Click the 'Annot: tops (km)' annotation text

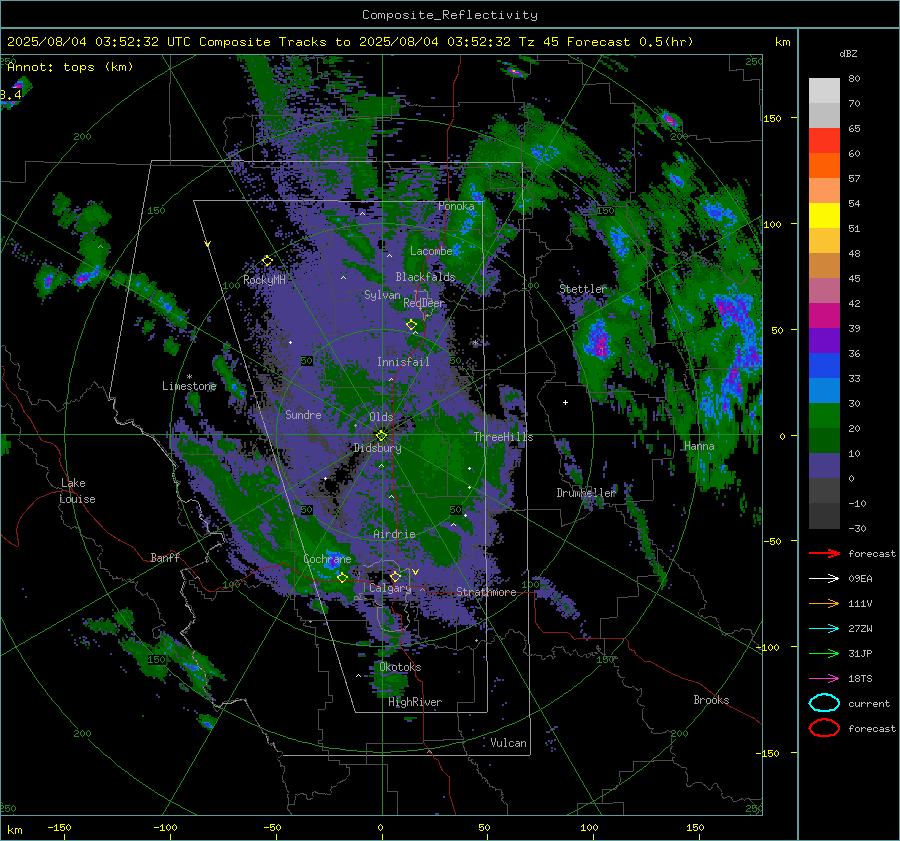pyautogui.click(x=70, y=67)
